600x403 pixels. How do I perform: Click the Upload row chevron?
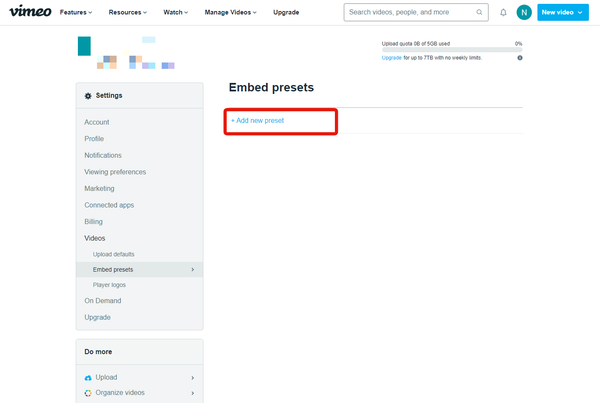tap(192, 378)
